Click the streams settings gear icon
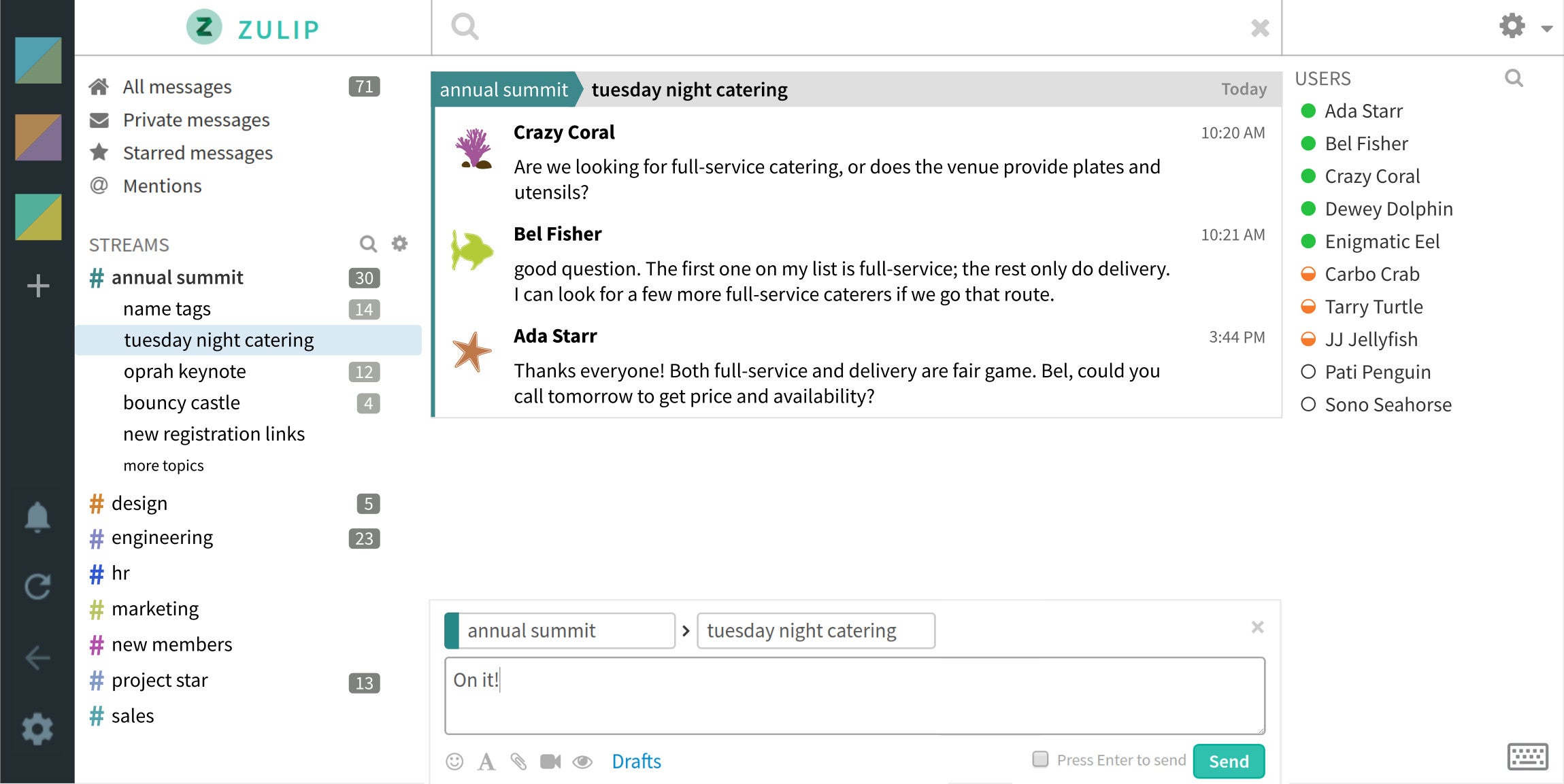 [399, 243]
